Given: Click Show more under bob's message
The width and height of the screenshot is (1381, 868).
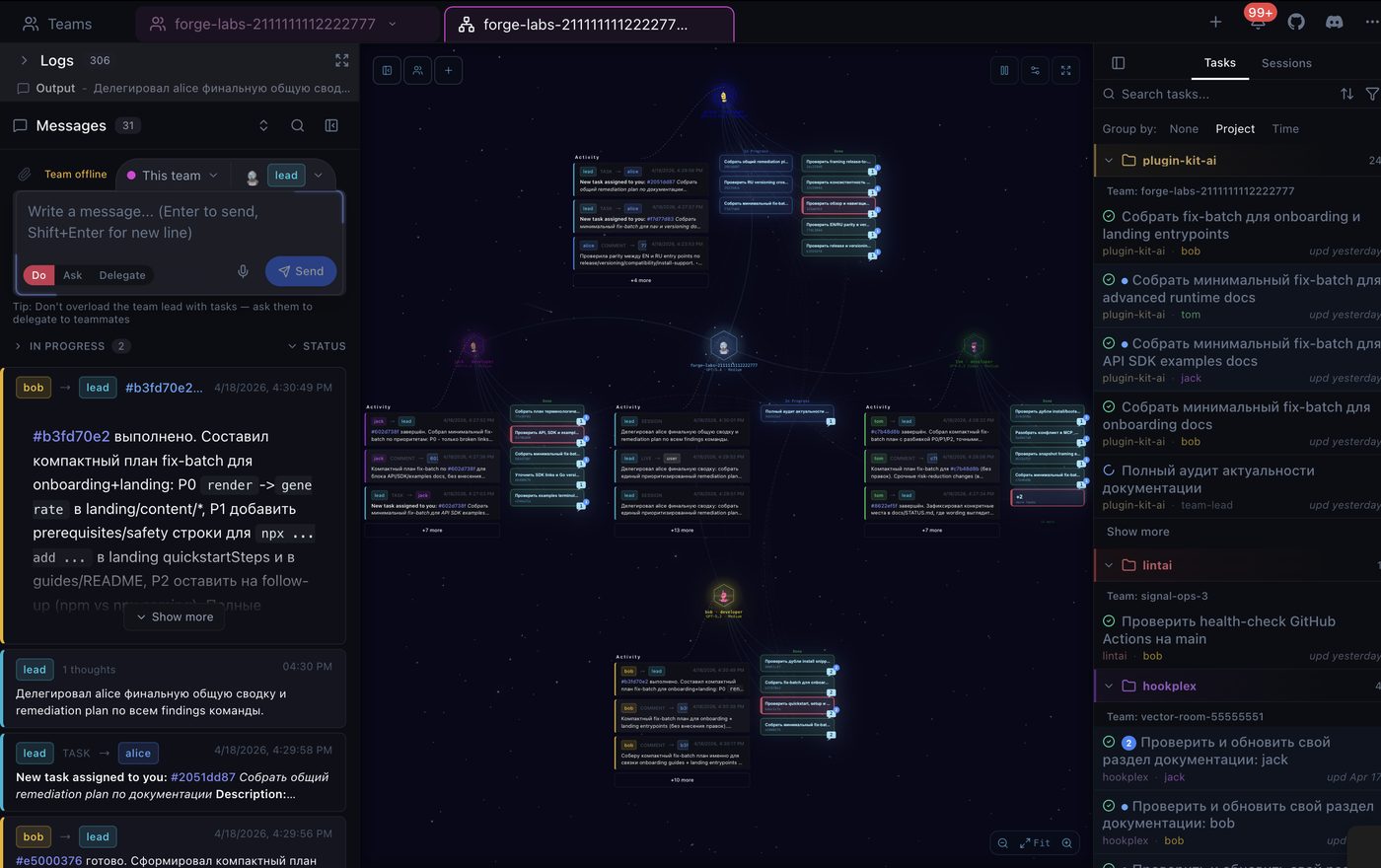Looking at the screenshot, I should 175,617.
